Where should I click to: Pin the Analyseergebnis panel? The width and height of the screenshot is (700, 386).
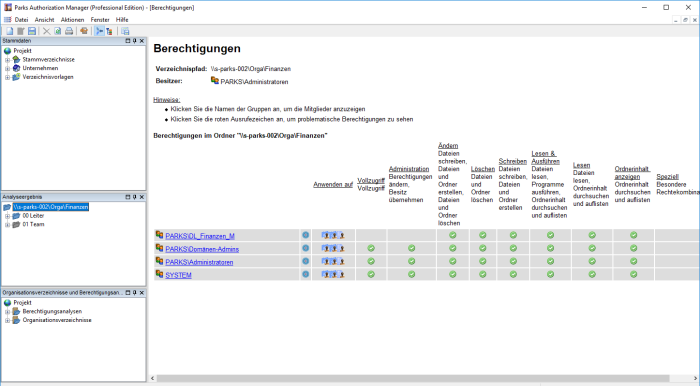click(x=135, y=197)
